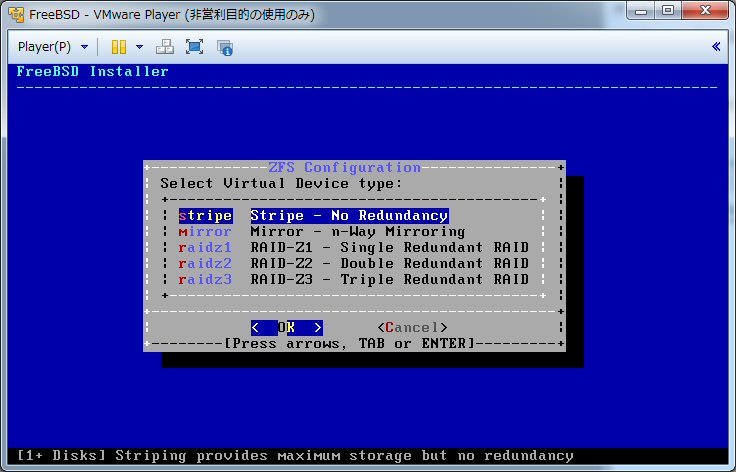Image resolution: width=736 pixels, height=472 pixels.
Task: Click the 'FreeBSD Installer' heading
Action: [92, 71]
